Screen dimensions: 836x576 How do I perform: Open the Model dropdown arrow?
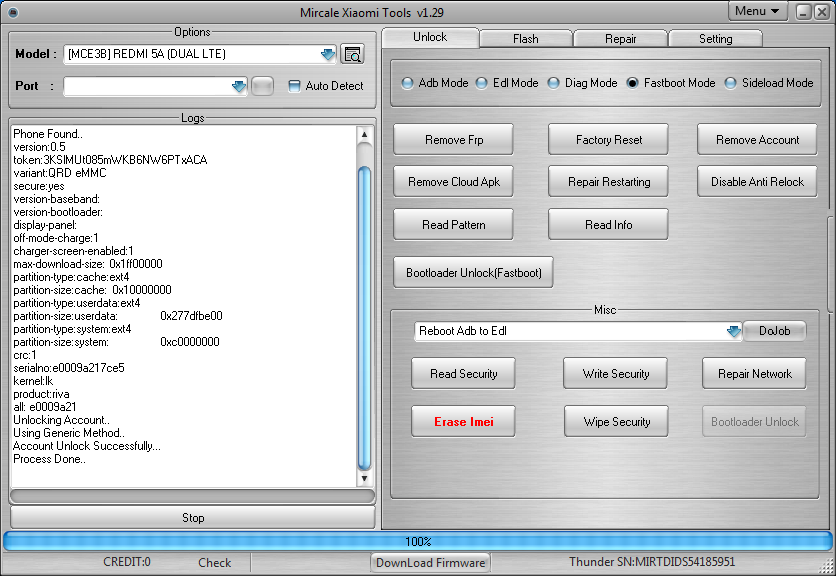click(x=328, y=54)
